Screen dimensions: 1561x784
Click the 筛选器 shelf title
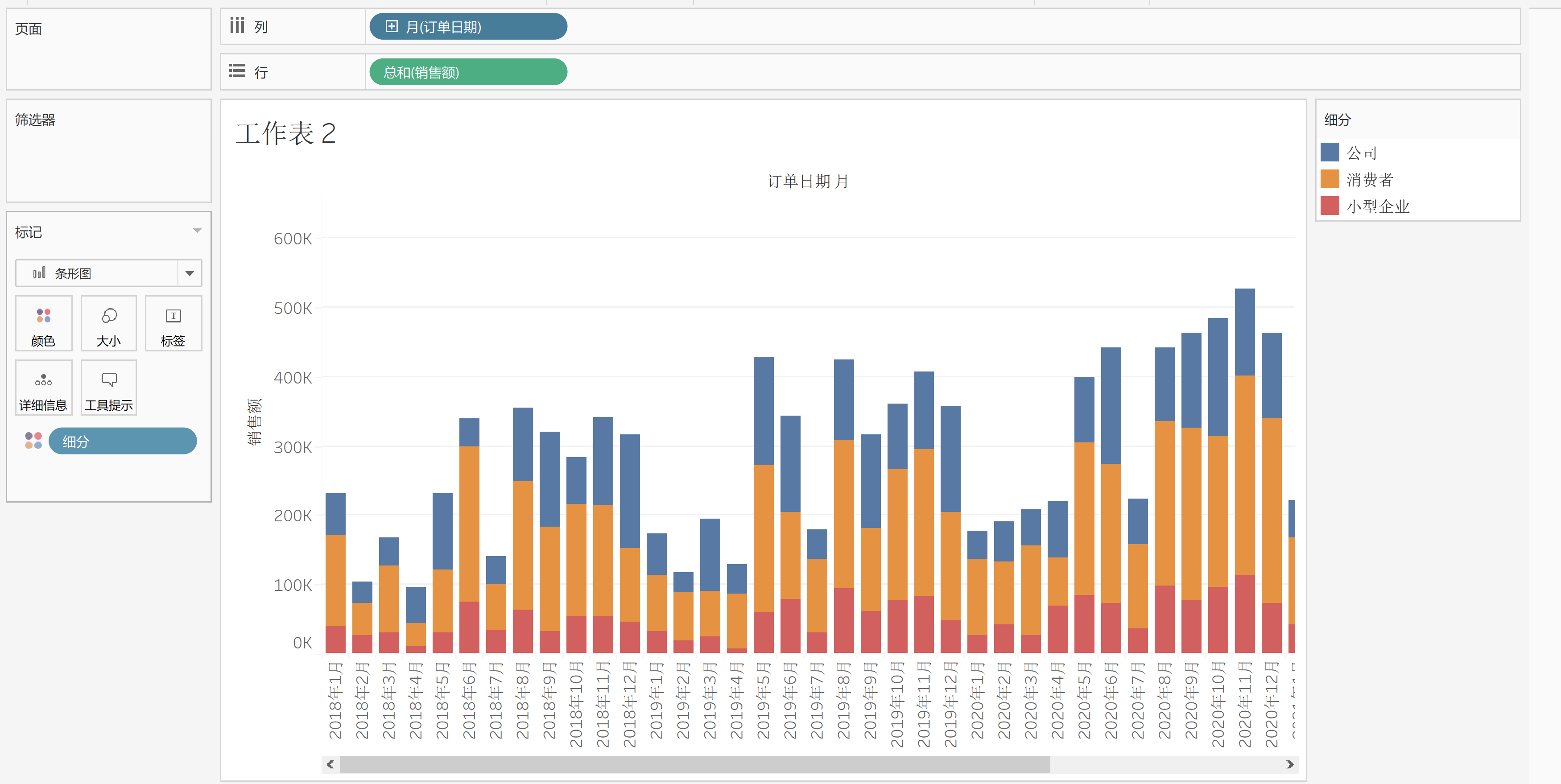pyautogui.click(x=35, y=120)
